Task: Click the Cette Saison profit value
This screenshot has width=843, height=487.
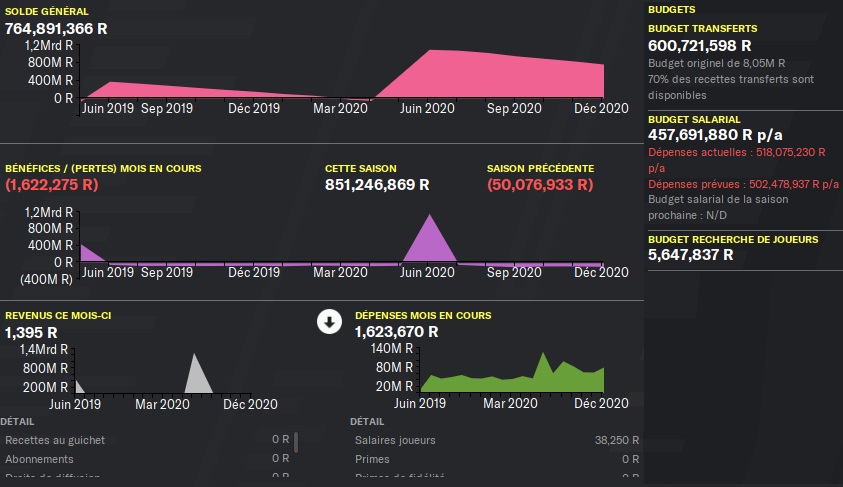Action: [x=377, y=185]
